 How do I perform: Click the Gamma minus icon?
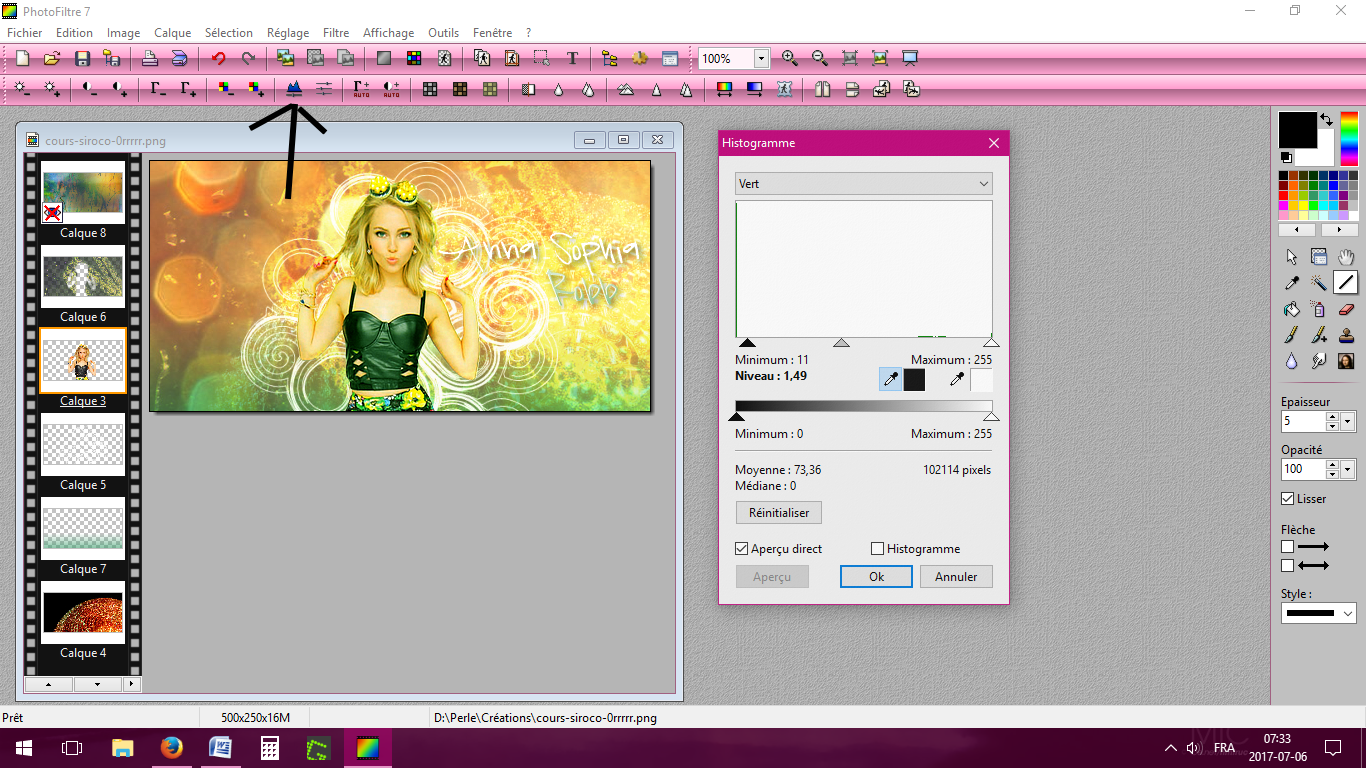[x=158, y=89]
